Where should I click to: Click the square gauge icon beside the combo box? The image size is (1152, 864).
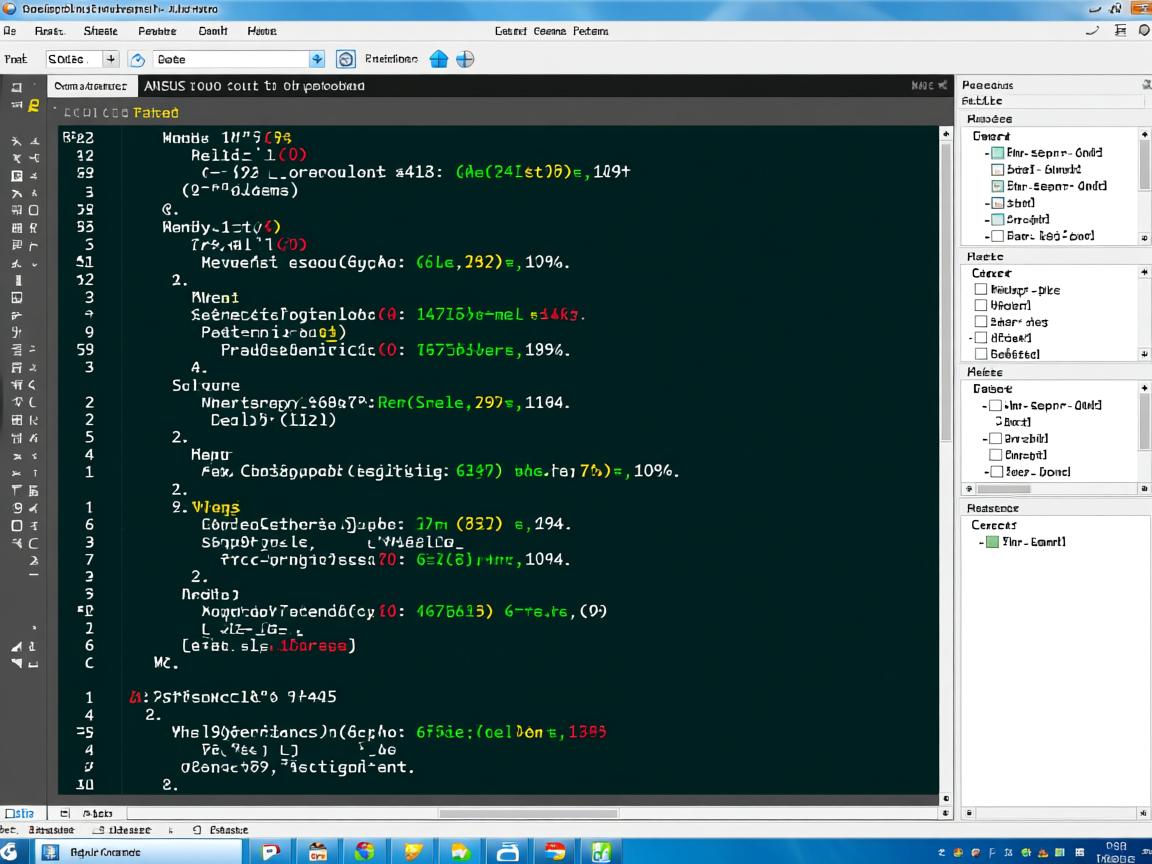(346, 59)
